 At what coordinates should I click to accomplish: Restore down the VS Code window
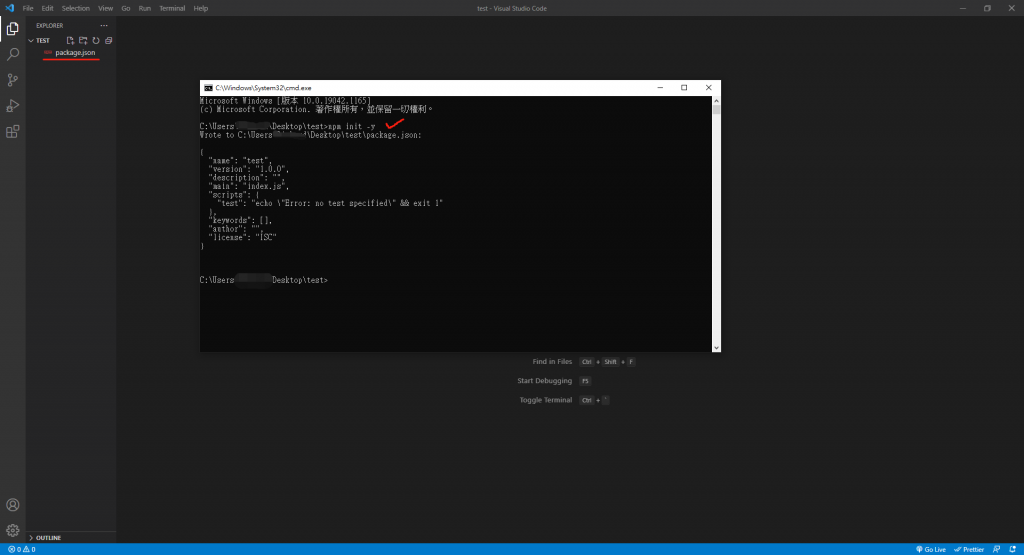[987, 8]
